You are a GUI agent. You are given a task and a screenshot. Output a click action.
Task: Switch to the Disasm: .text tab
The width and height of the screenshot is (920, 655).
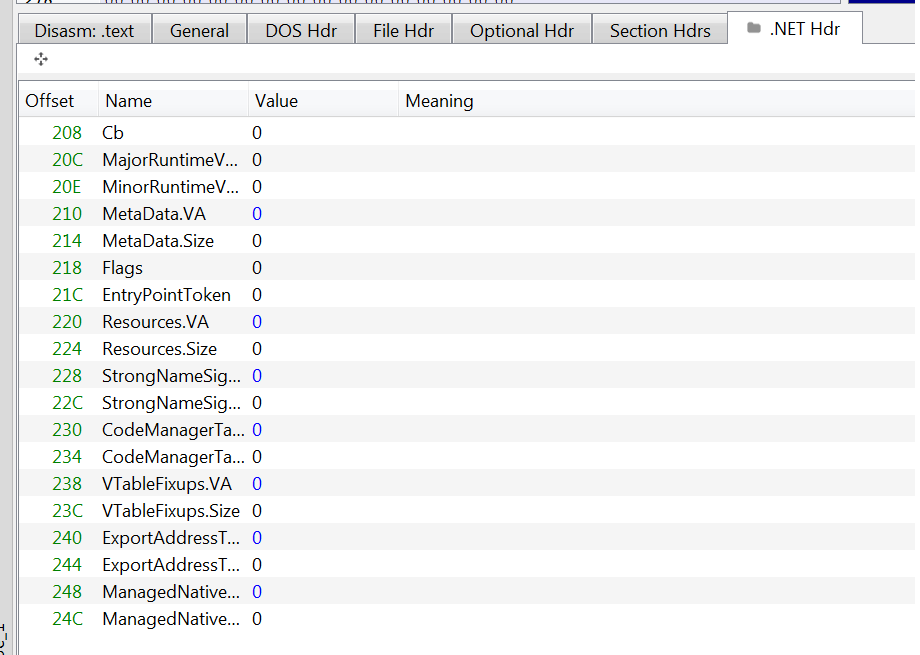[84, 30]
